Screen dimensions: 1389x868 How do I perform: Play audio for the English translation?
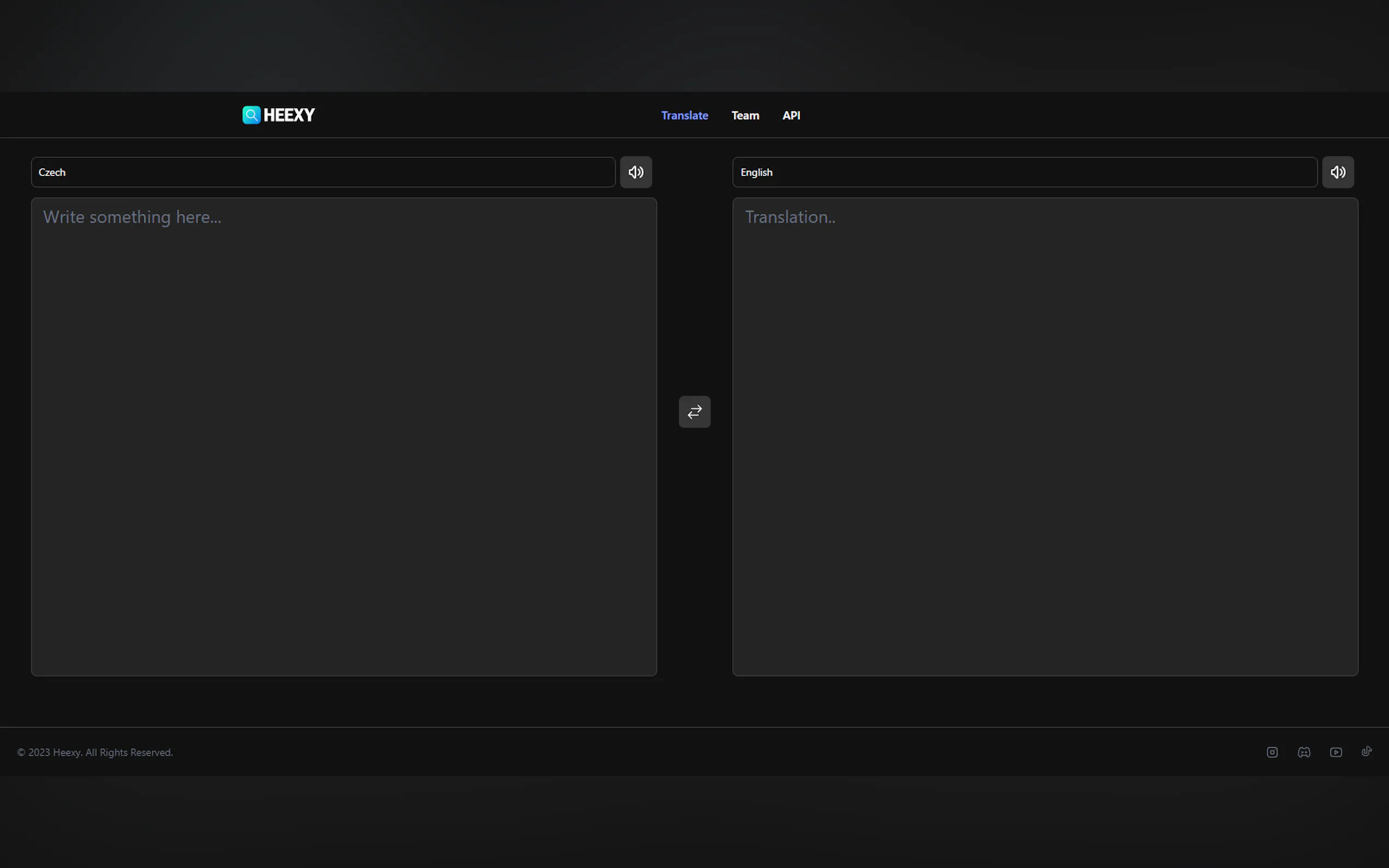pos(1338,172)
